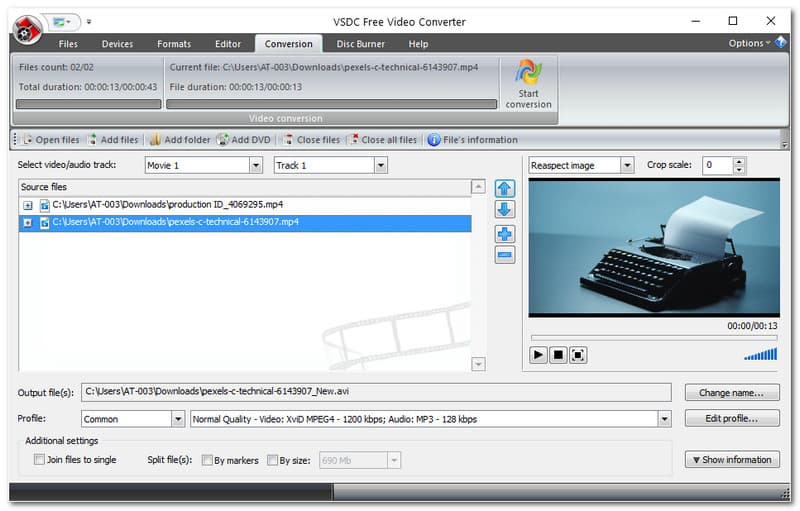Screen dimensions: 800x511
Task: Open File's information from the toolbar
Action: click(x=434, y=140)
